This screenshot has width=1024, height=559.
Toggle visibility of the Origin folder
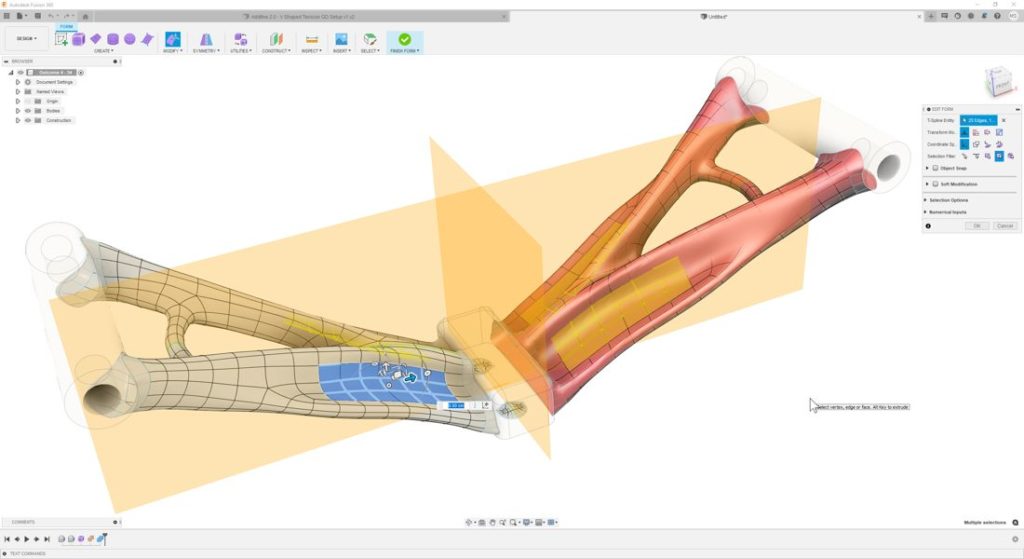[28, 101]
